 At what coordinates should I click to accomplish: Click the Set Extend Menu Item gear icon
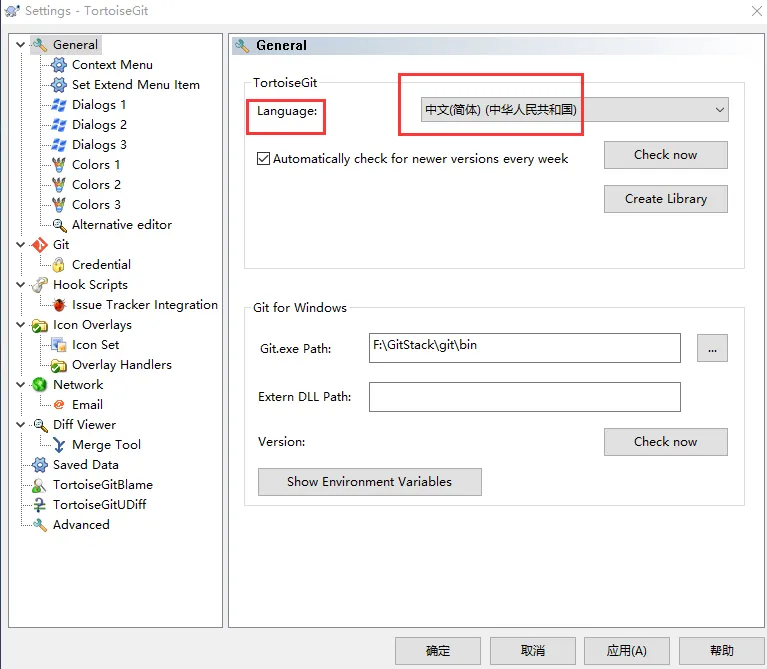[59, 85]
